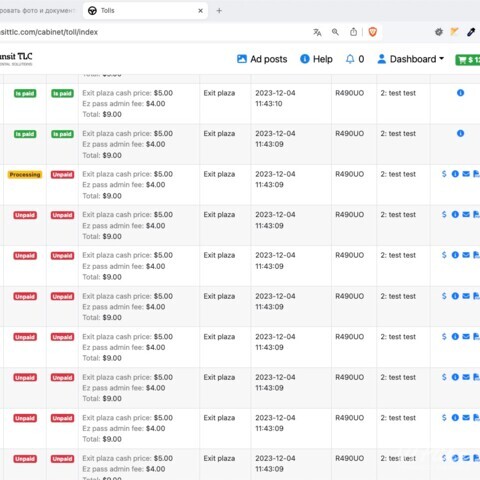Expand the Dashboard dropdown caret
The width and height of the screenshot is (480, 480).
(x=441, y=59)
